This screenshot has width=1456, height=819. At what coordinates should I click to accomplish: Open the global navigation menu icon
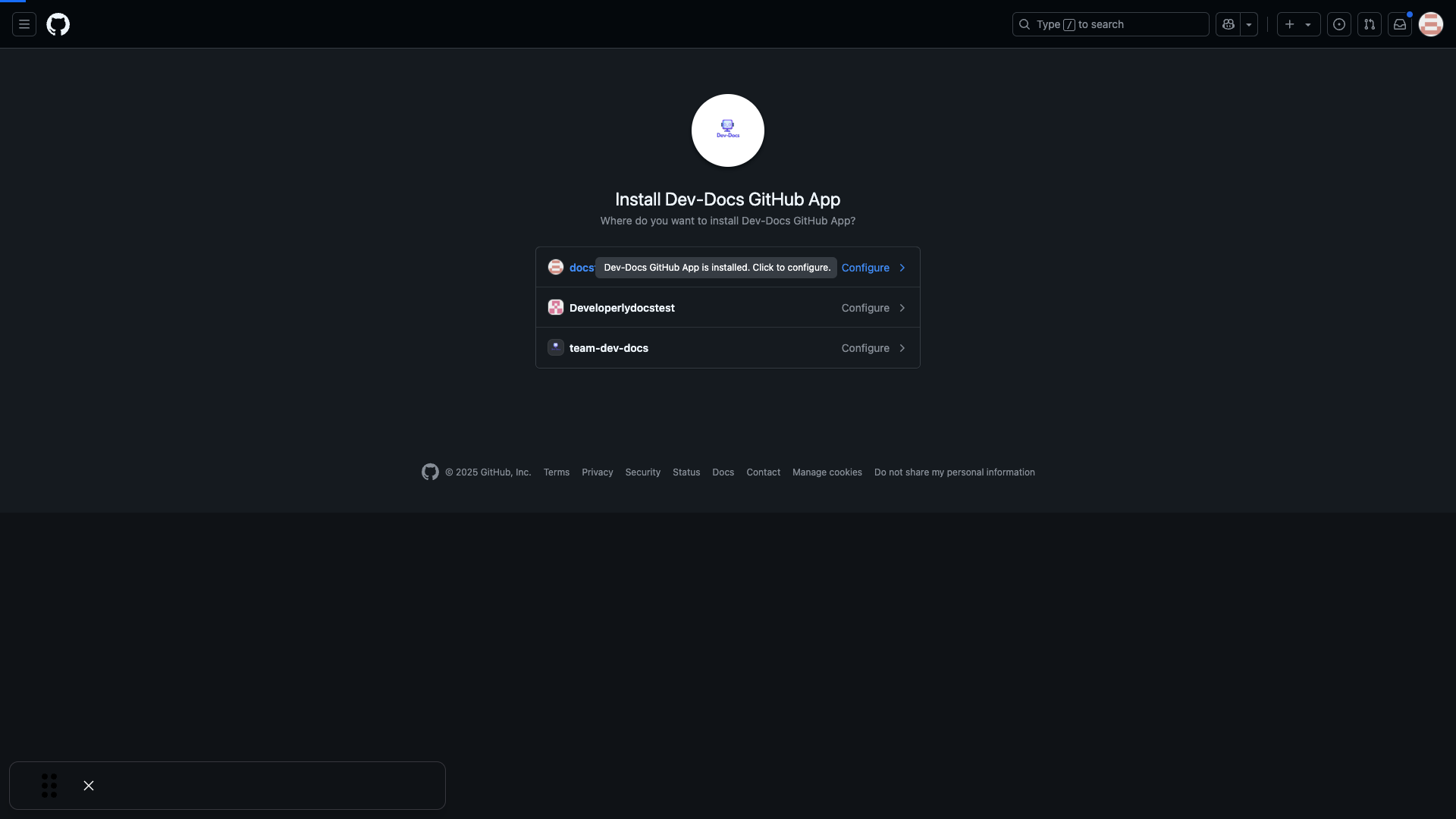click(x=24, y=23)
